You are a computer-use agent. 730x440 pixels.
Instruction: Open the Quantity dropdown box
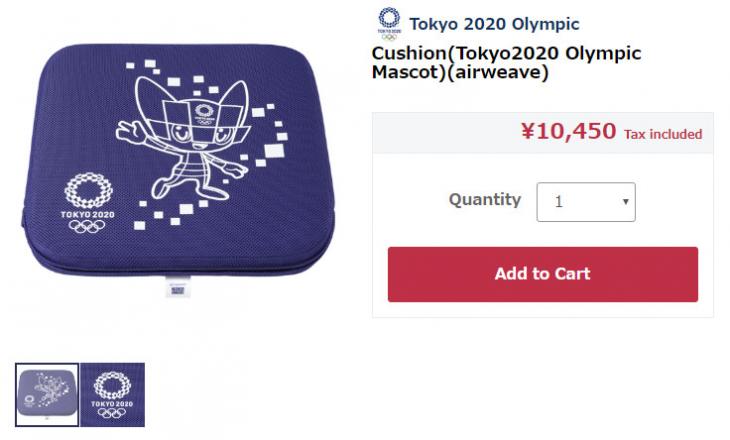coord(586,202)
